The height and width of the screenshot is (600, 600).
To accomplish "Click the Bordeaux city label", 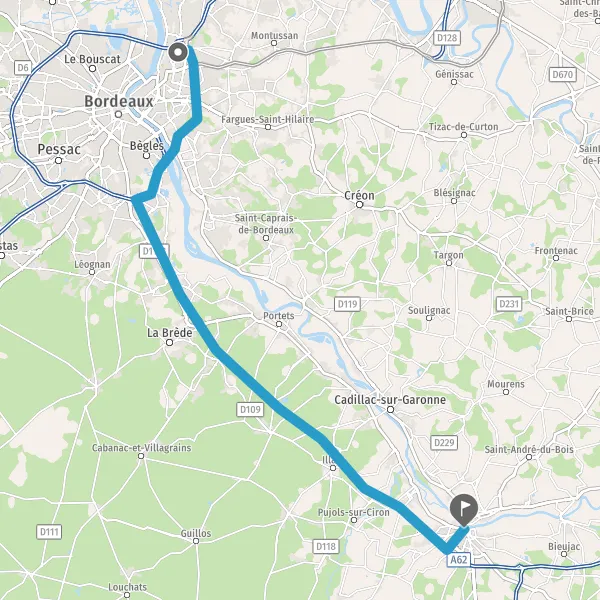I will click(119, 101).
